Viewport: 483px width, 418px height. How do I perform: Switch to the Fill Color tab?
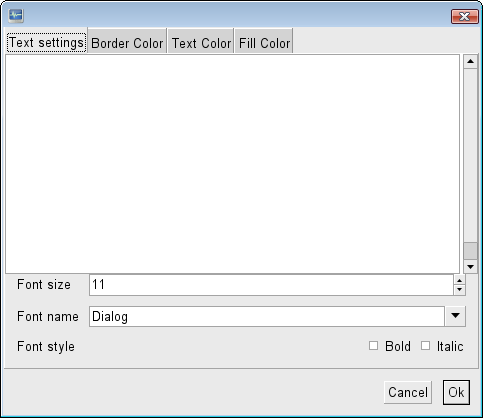pos(264,43)
